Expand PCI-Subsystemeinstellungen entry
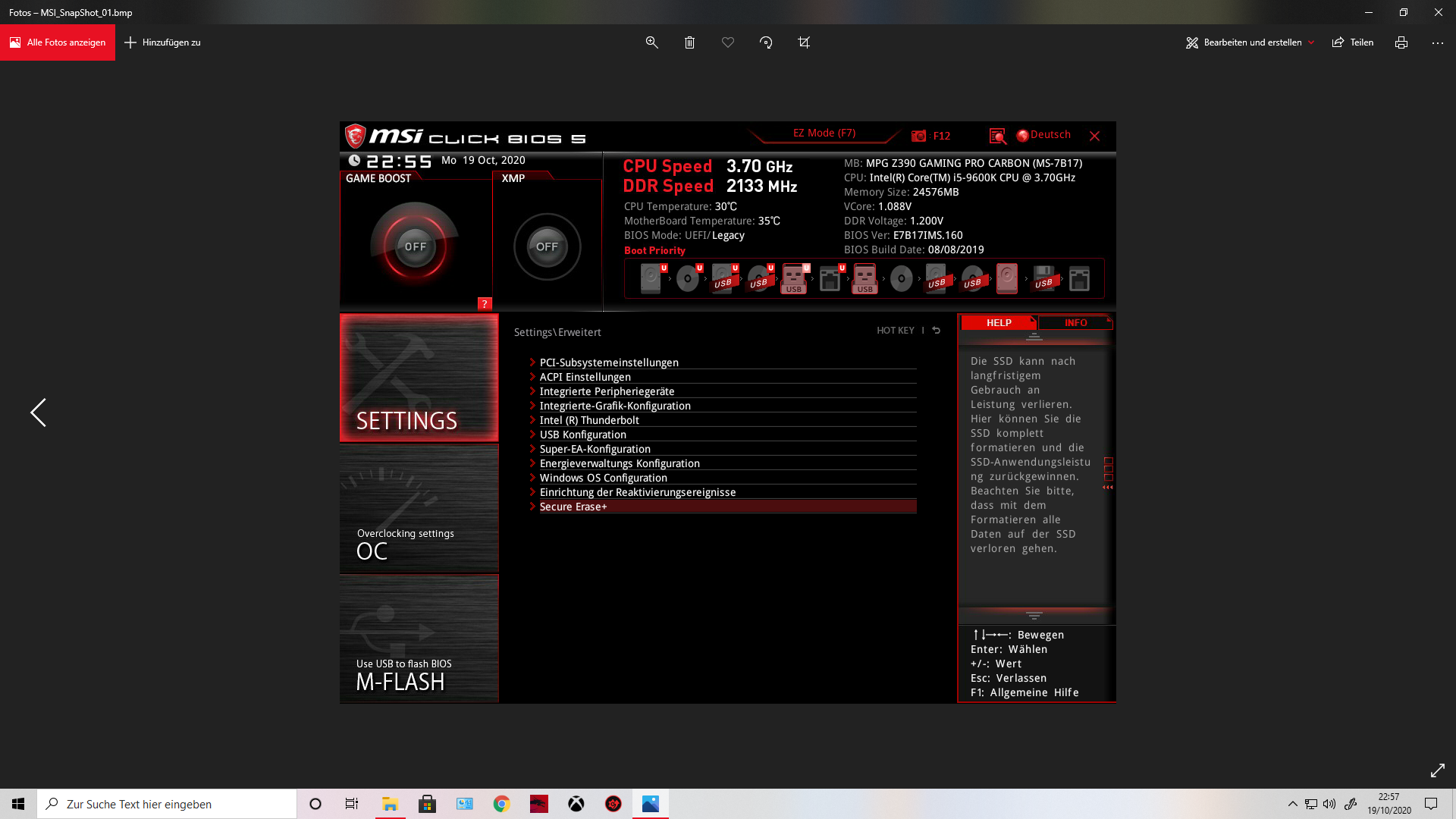 (x=609, y=362)
